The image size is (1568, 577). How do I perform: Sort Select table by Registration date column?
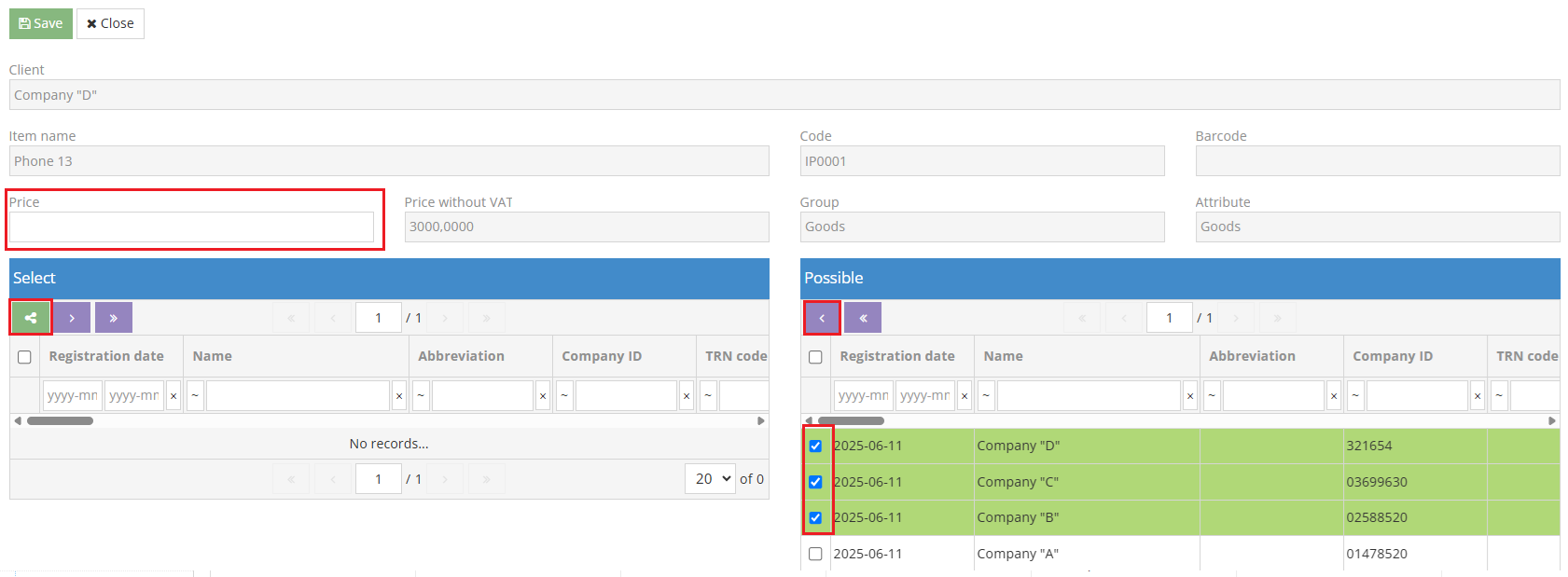[x=106, y=356]
